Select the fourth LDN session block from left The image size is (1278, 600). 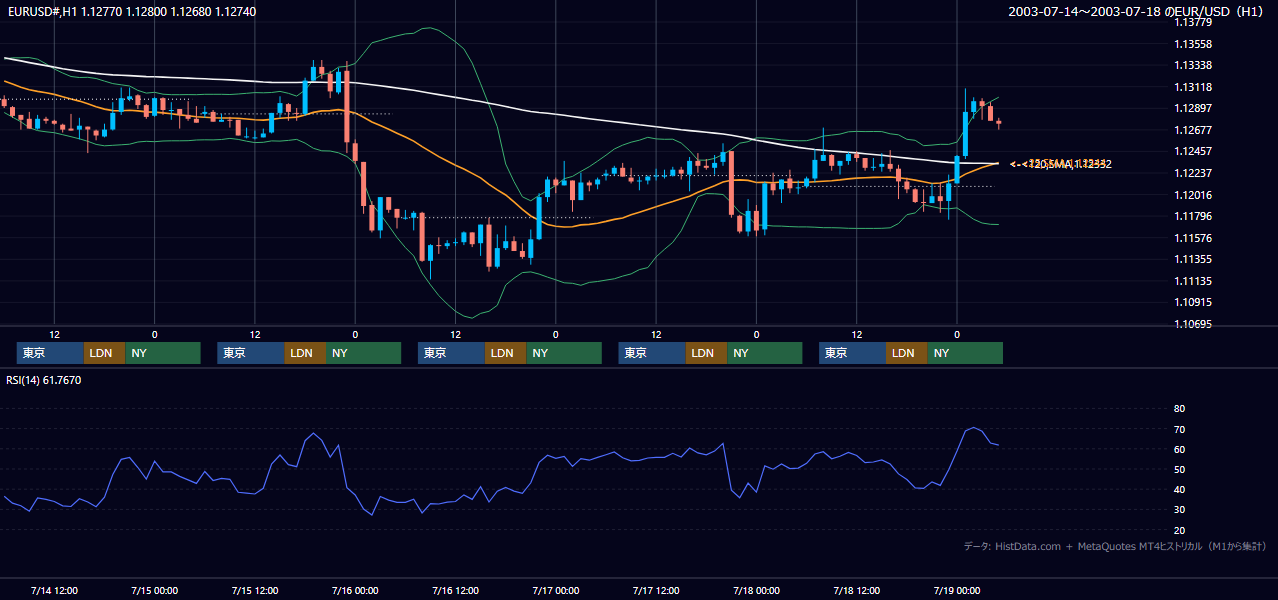click(707, 353)
